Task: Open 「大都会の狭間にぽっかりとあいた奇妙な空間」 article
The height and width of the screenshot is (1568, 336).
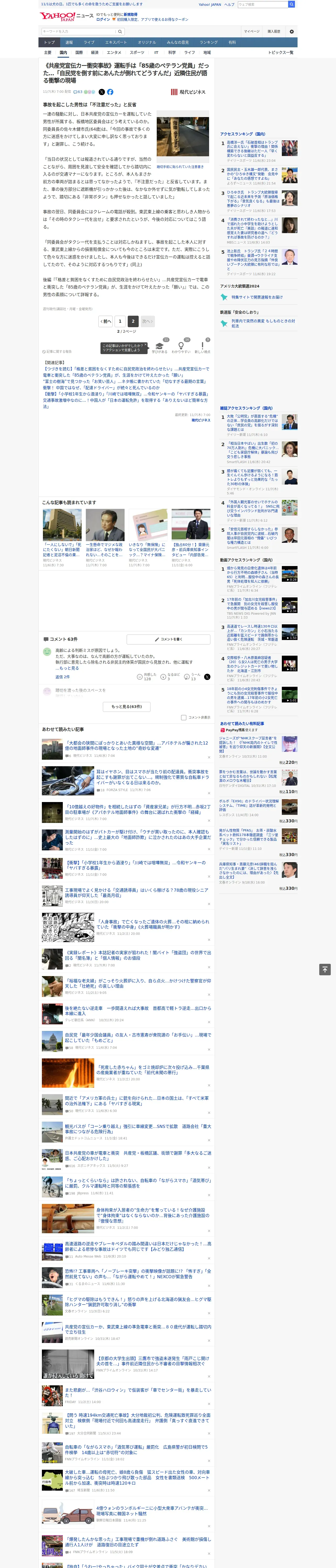Action: (137, 746)
